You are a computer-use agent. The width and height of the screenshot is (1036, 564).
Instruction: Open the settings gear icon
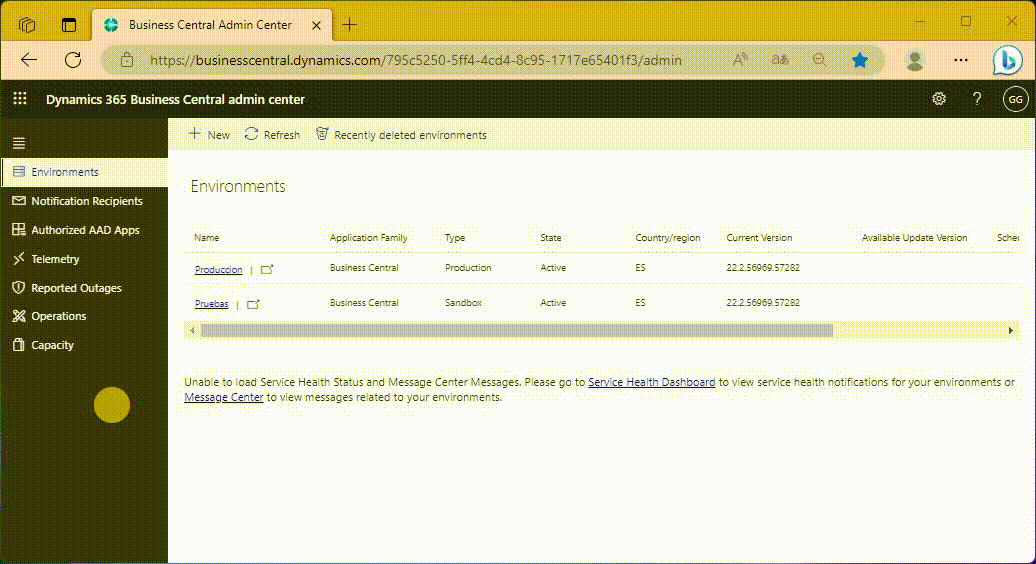point(938,99)
